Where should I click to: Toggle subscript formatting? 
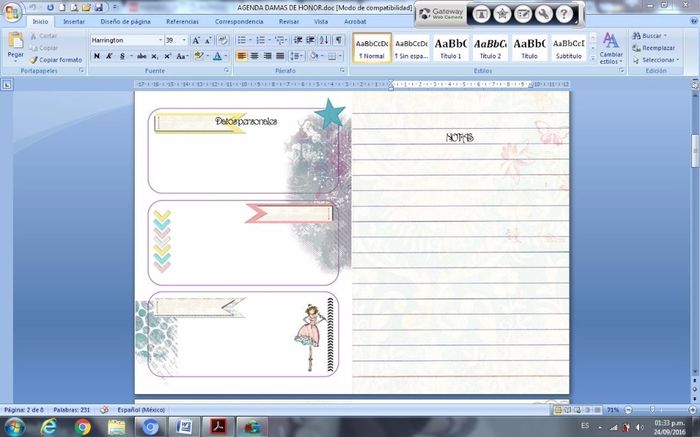click(154, 56)
